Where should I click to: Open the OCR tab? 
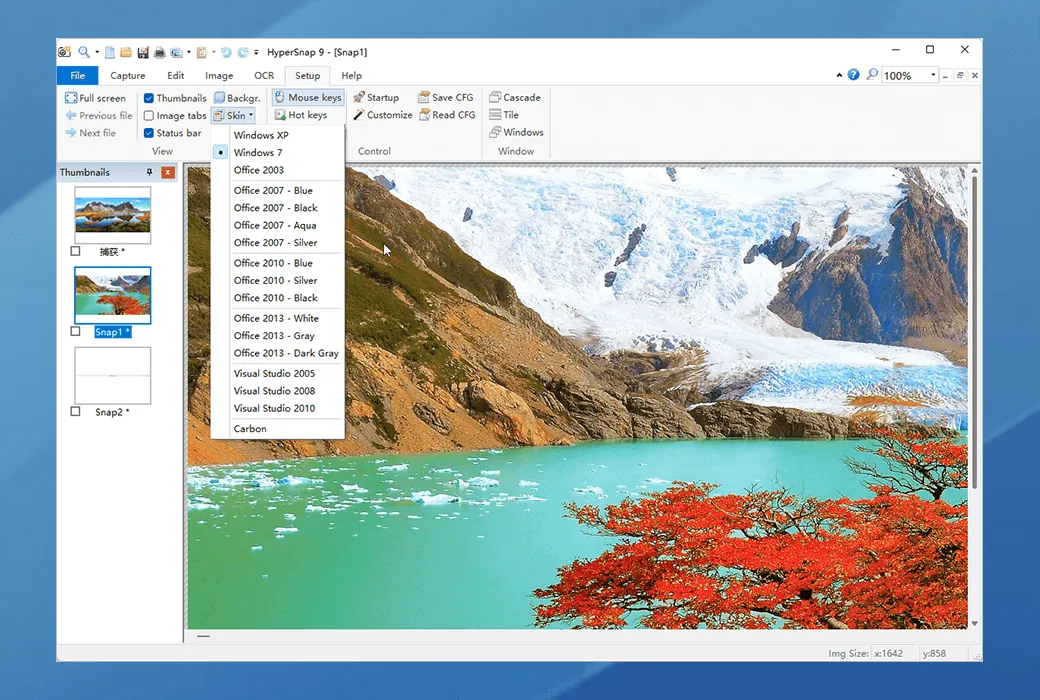click(264, 75)
